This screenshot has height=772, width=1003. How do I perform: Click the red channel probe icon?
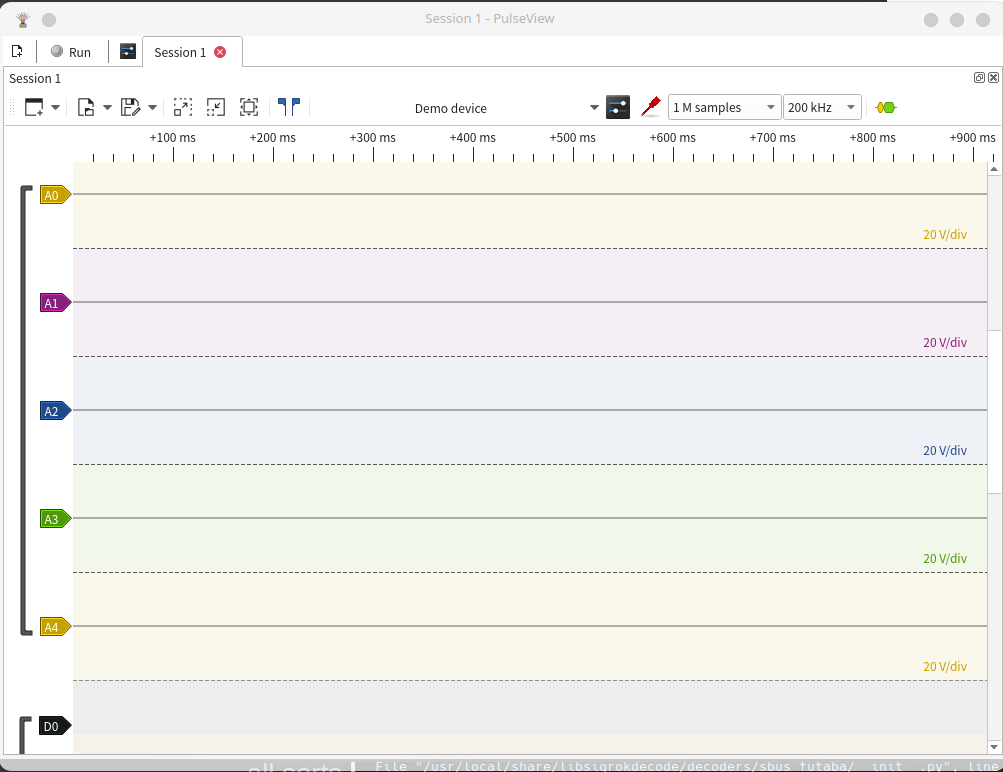pyautogui.click(x=651, y=107)
